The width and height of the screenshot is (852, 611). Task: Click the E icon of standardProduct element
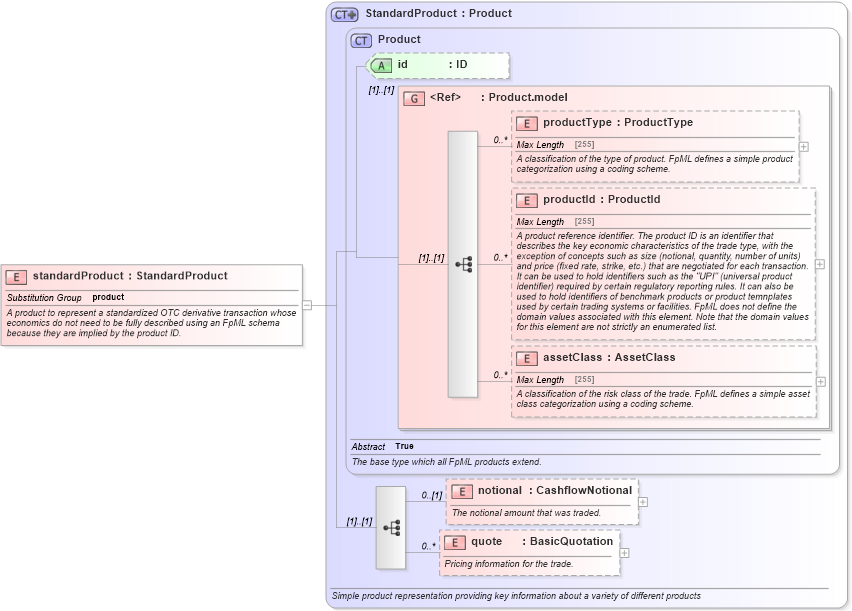[x=16, y=277]
